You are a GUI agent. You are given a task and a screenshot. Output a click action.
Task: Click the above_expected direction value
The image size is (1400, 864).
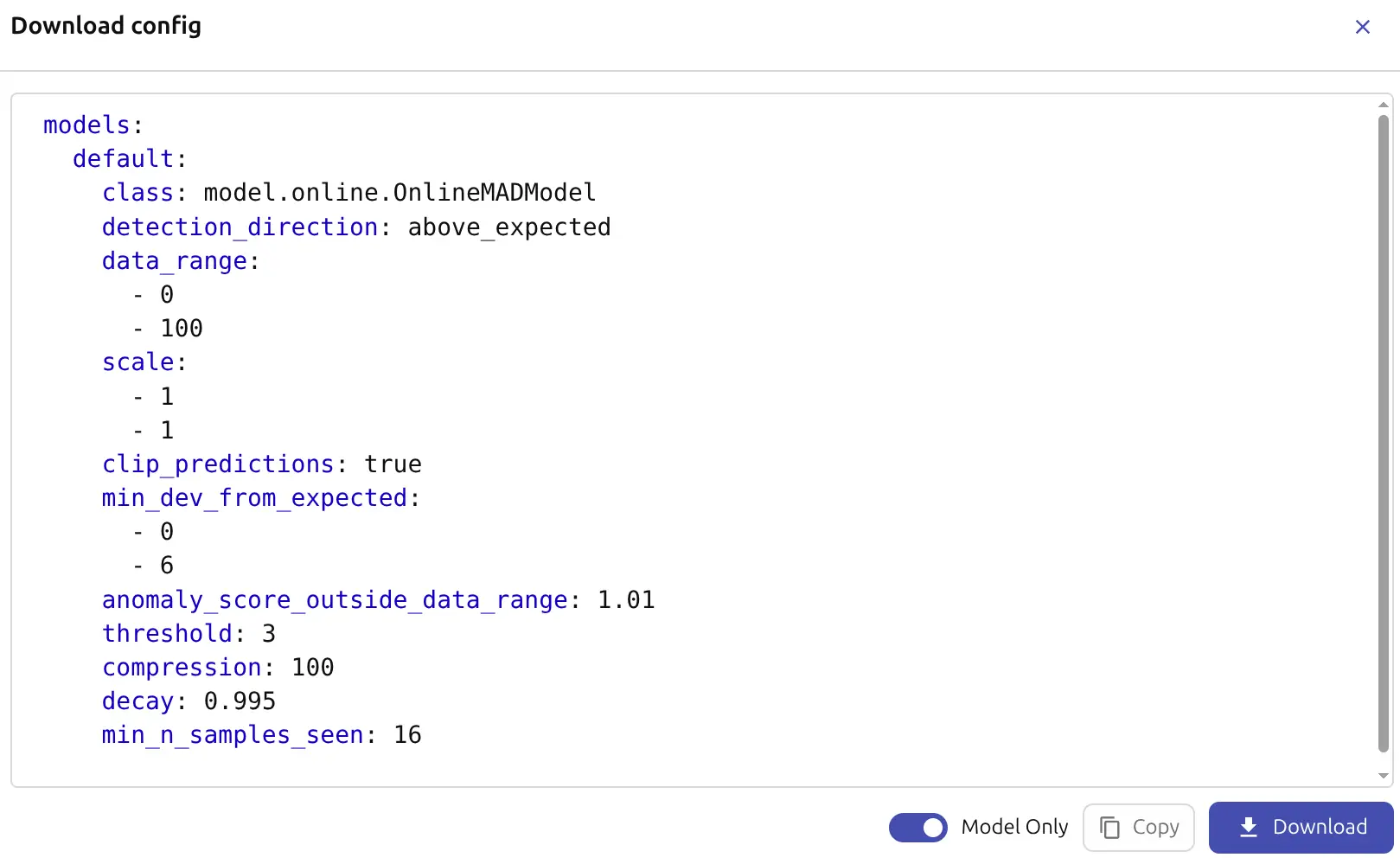508,227
